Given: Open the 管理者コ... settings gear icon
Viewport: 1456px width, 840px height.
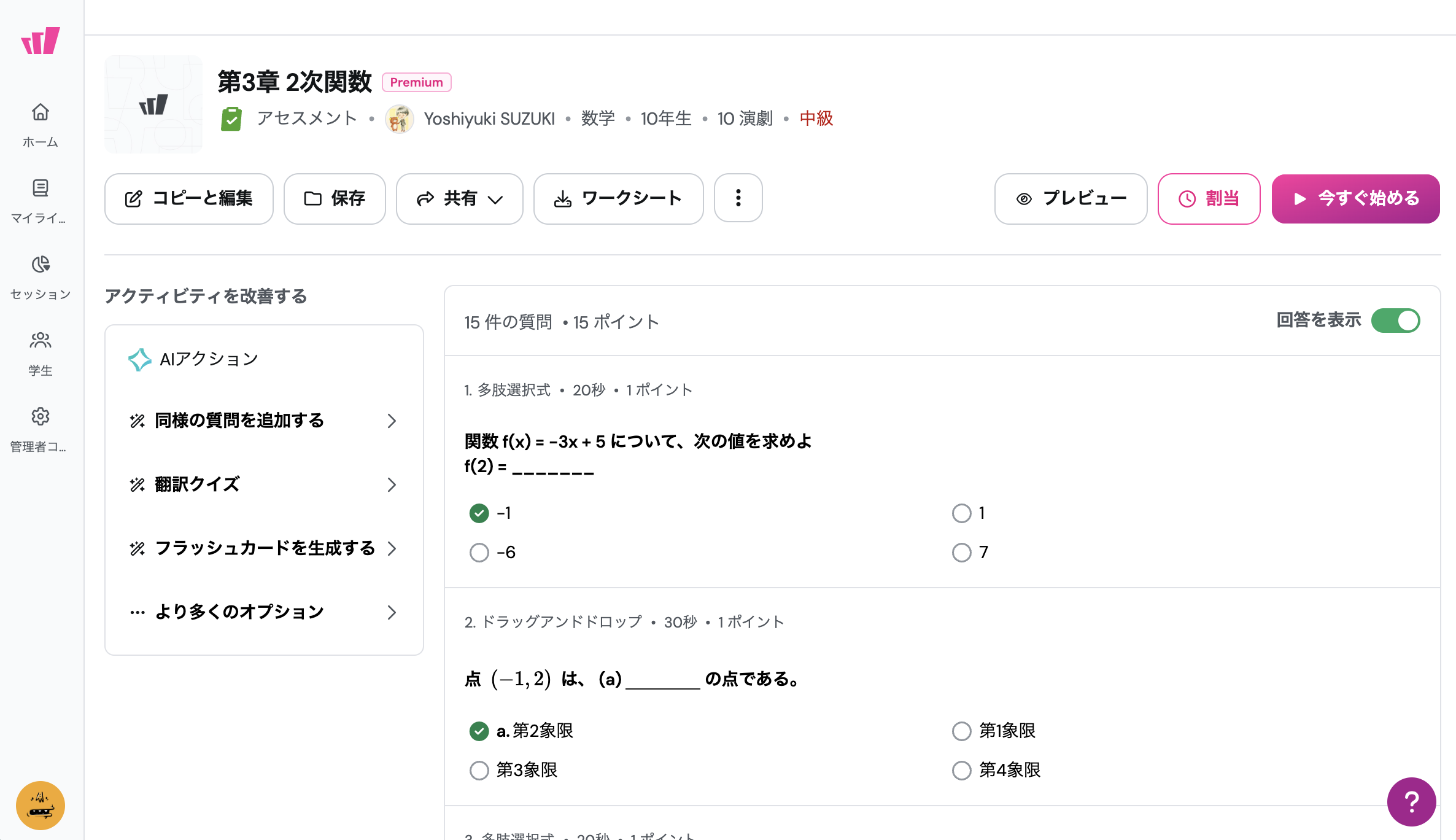Looking at the screenshot, I should pyautogui.click(x=41, y=416).
